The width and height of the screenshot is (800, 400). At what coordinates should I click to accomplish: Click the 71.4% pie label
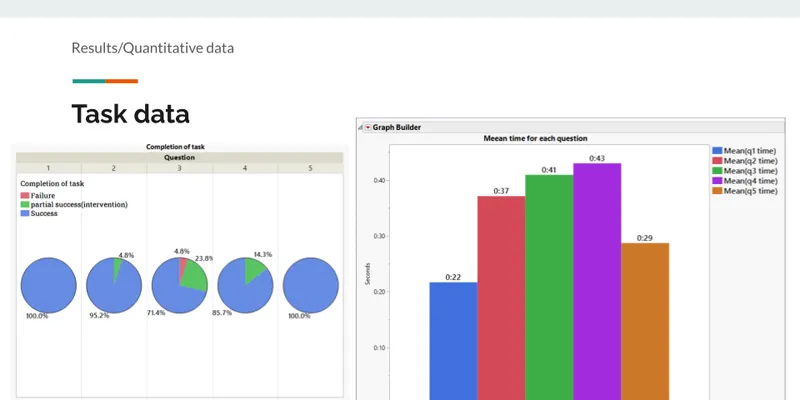[156, 313]
